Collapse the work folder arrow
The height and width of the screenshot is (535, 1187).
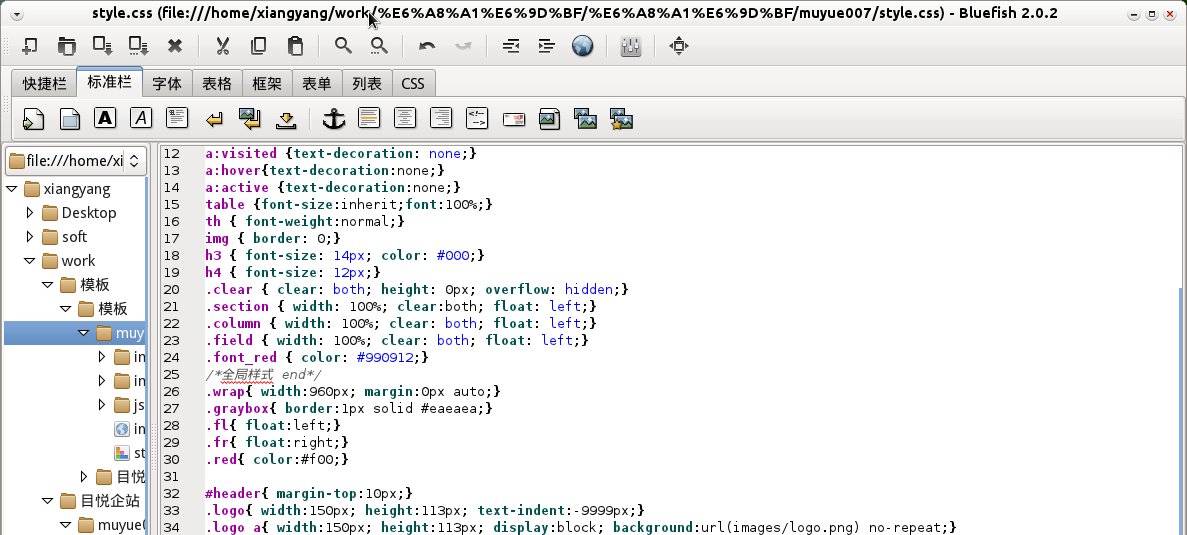(x=30, y=260)
